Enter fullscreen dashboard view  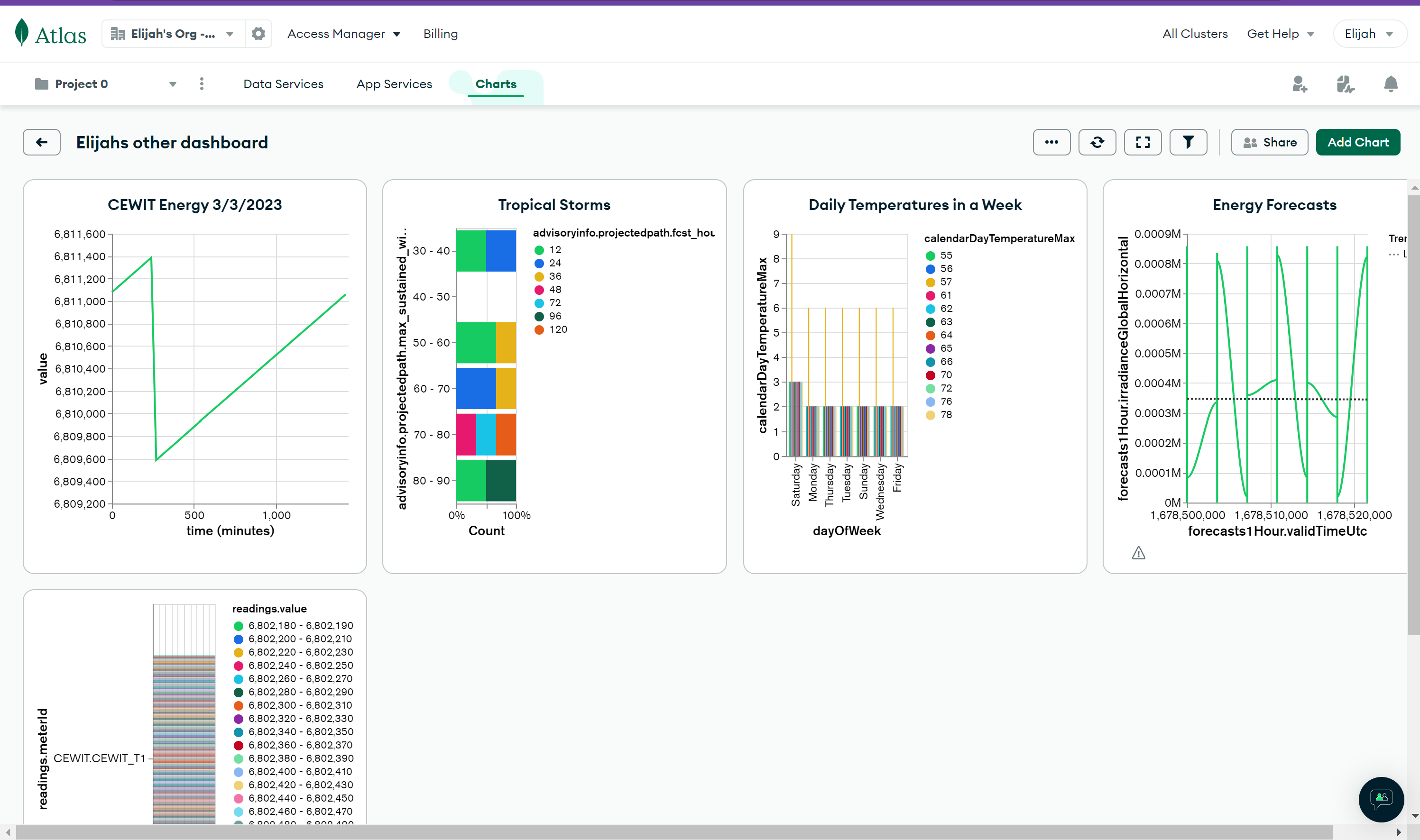pos(1143,142)
